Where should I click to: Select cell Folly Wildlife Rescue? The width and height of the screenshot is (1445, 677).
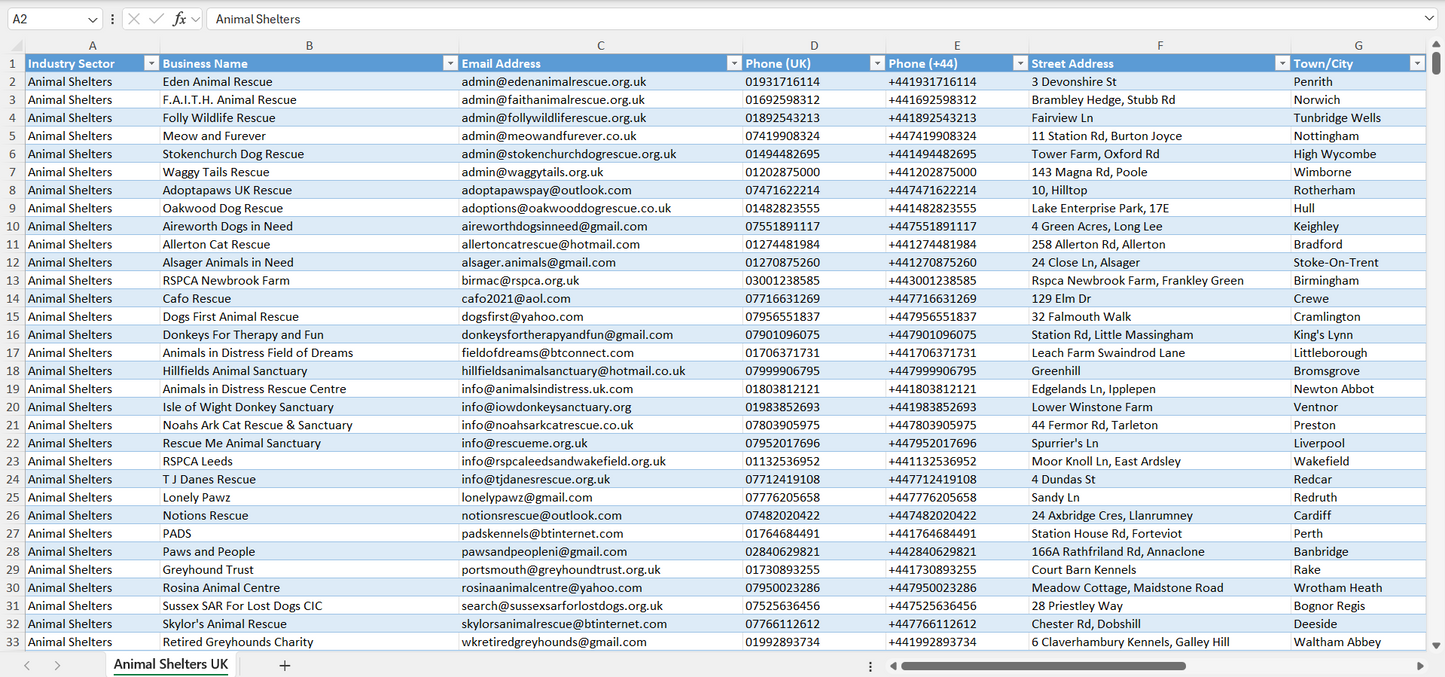(309, 118)
